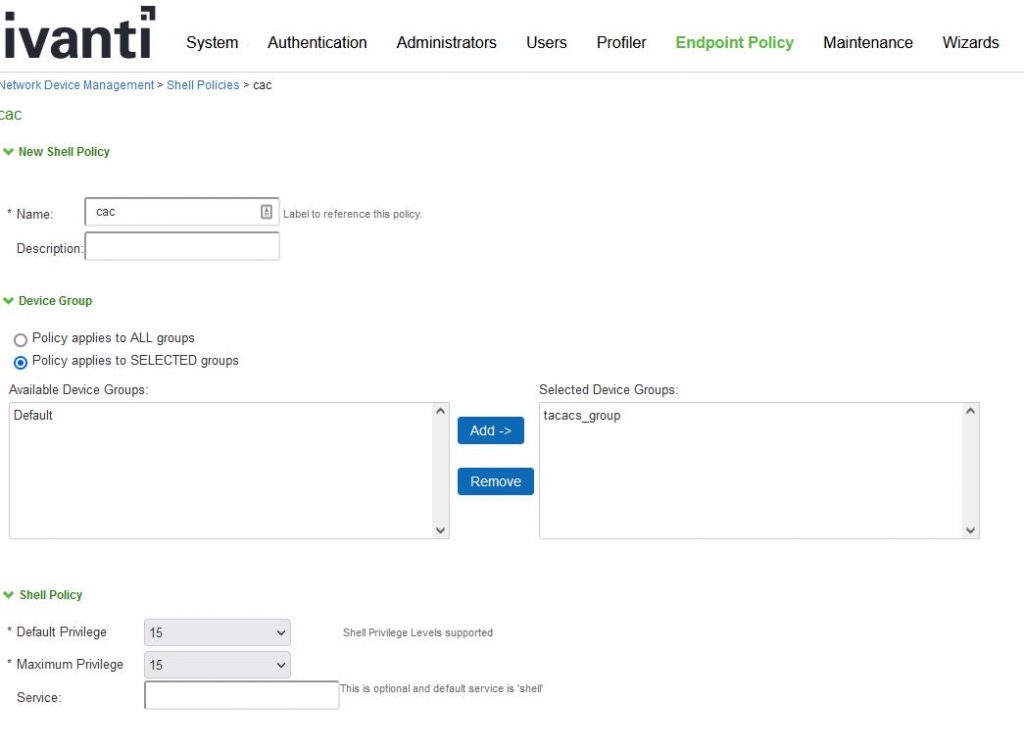
Task: Collapse the New Shell Policy section
Action: [9, 151]
